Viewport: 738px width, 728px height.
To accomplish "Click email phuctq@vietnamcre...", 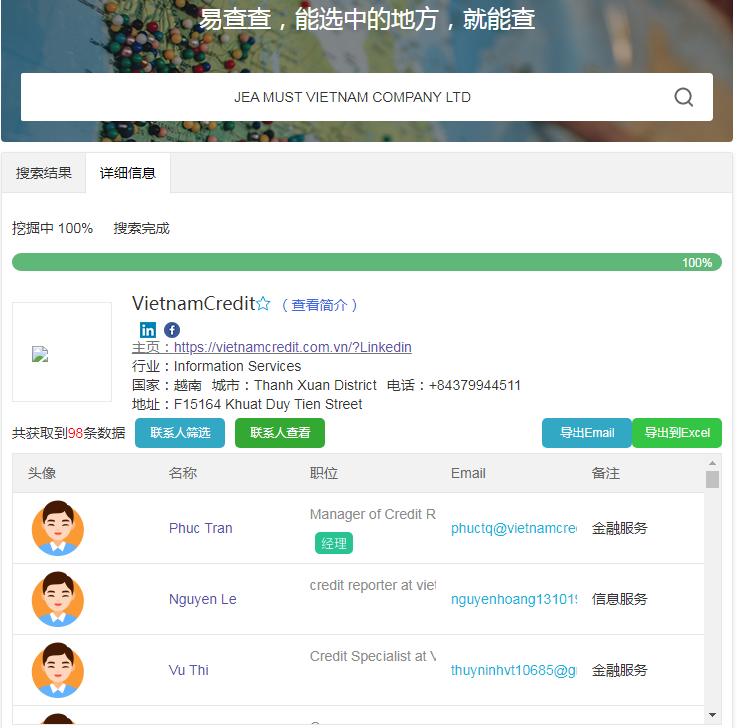I will coord(513,528).
